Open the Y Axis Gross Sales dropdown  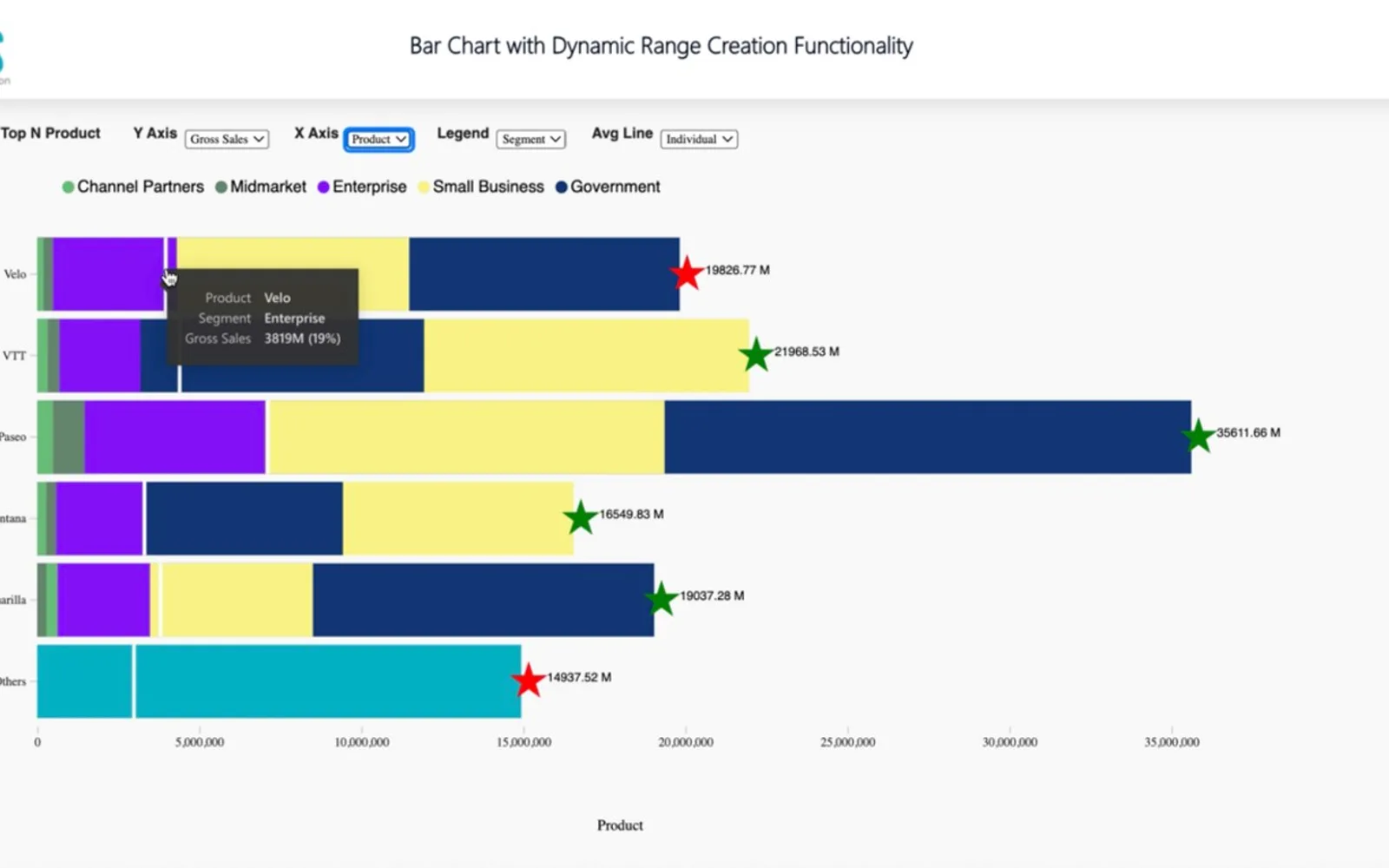pyautogui.click(x=227, y=139)
